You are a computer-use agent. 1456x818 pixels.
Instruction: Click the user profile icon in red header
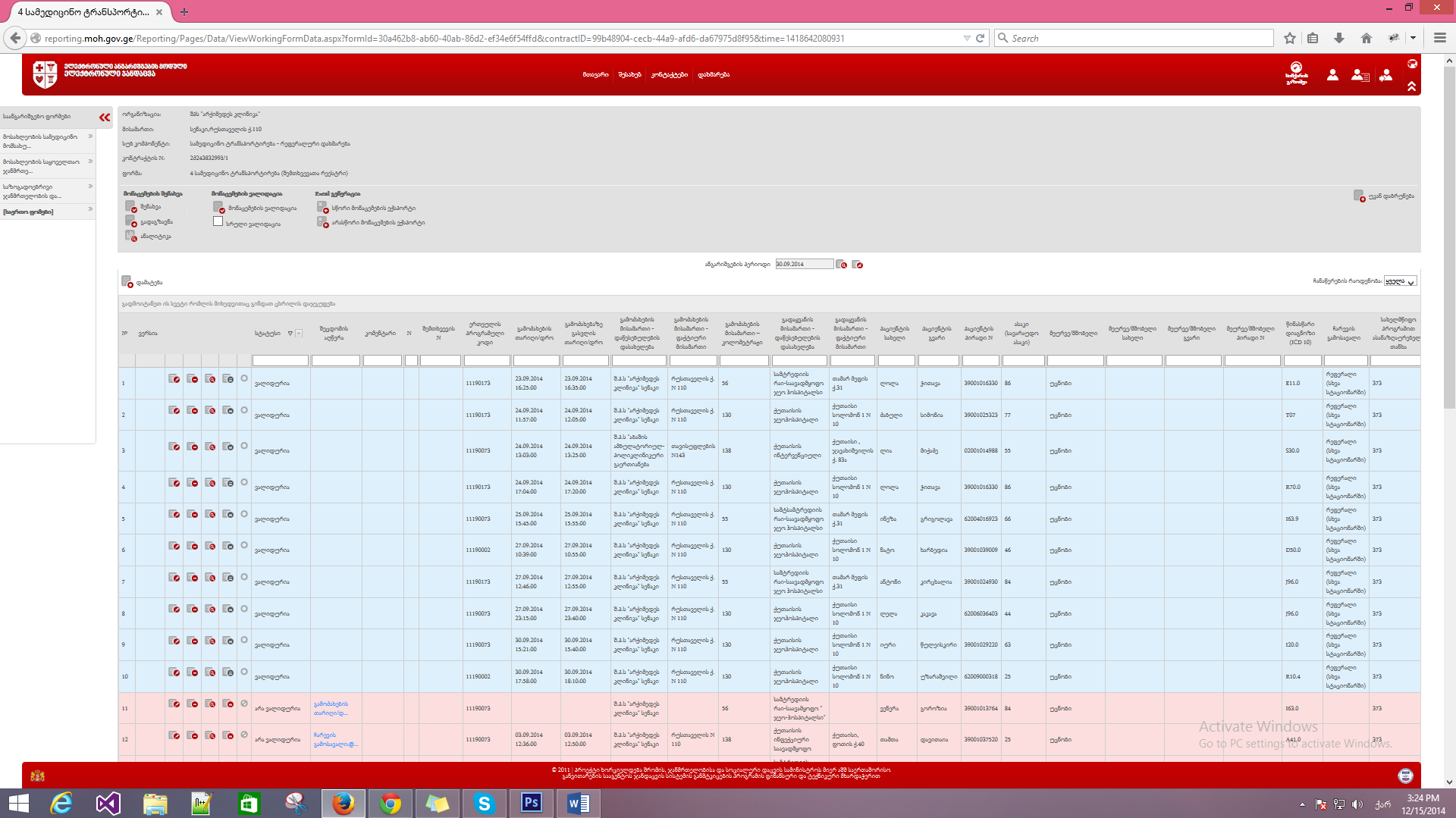[x=1332, y=75]
